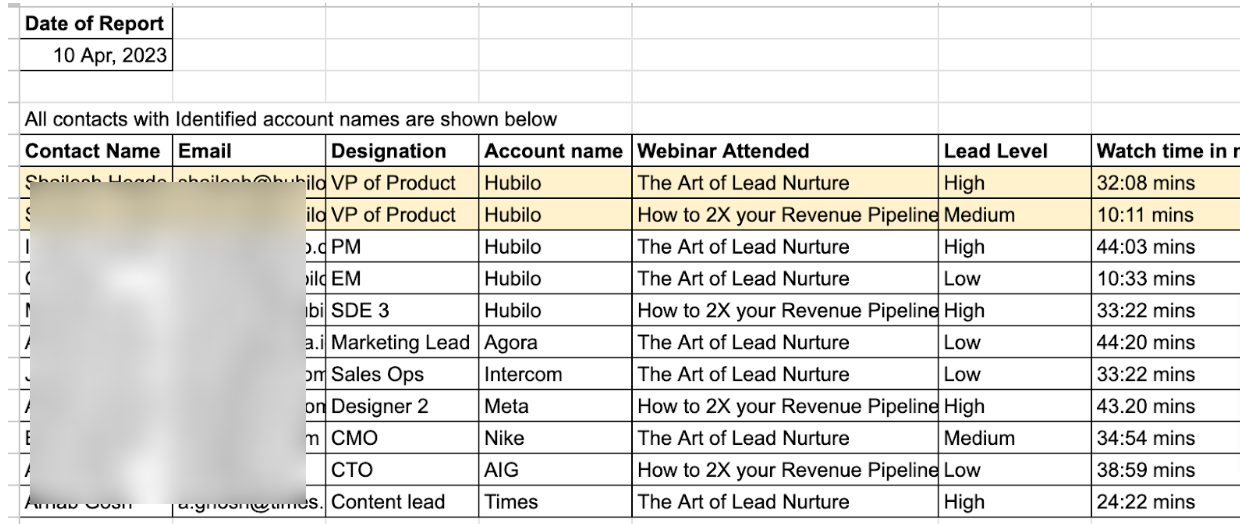The width and height of the screenshot is (1240, 524).
Task: Click the Marketing Lead designation cell
Action: point(400,343)
